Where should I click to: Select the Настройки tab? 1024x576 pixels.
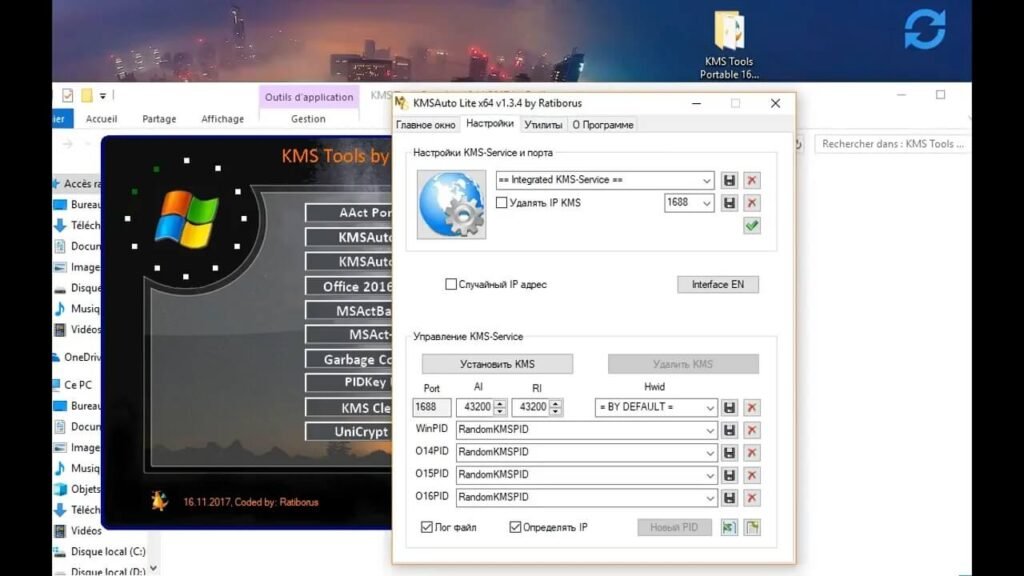(x=490, y=123)
